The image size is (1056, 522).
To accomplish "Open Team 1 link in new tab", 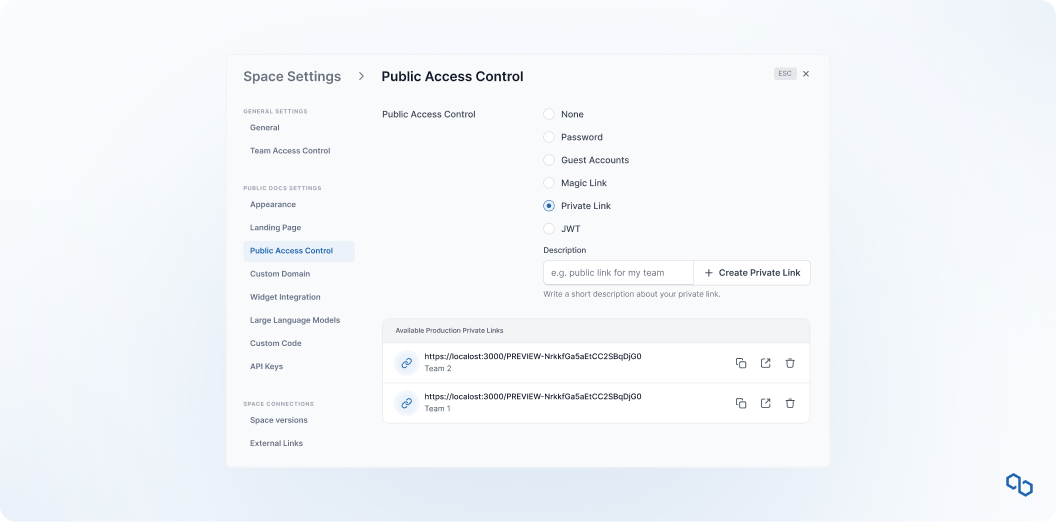I will [x=766, y=403].
